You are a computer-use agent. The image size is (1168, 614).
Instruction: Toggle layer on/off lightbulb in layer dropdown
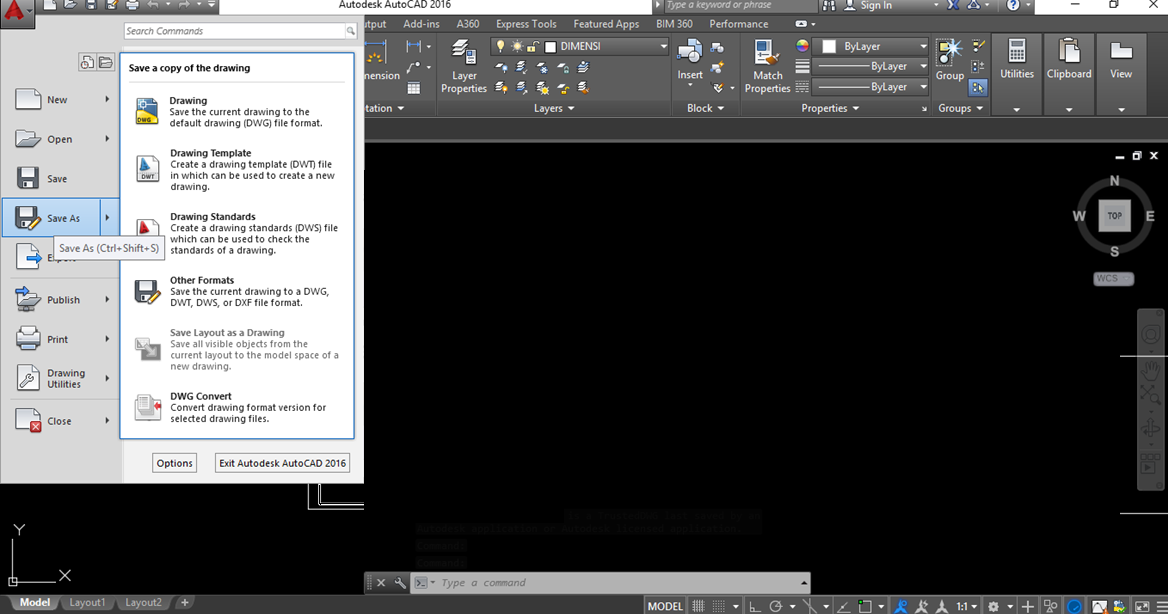pyautogui.click(x=501, y=46)
